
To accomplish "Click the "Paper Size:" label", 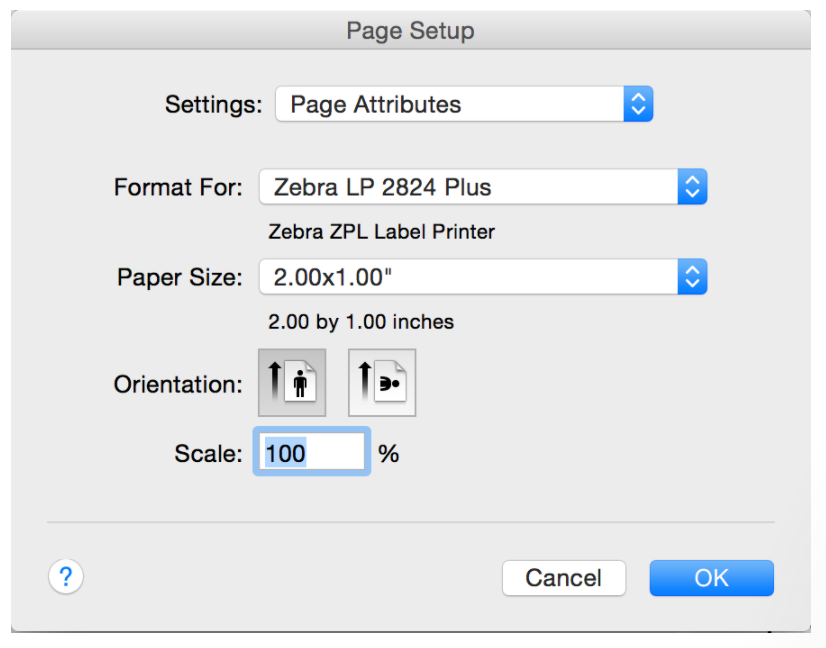I will click(x=179, y=278).
